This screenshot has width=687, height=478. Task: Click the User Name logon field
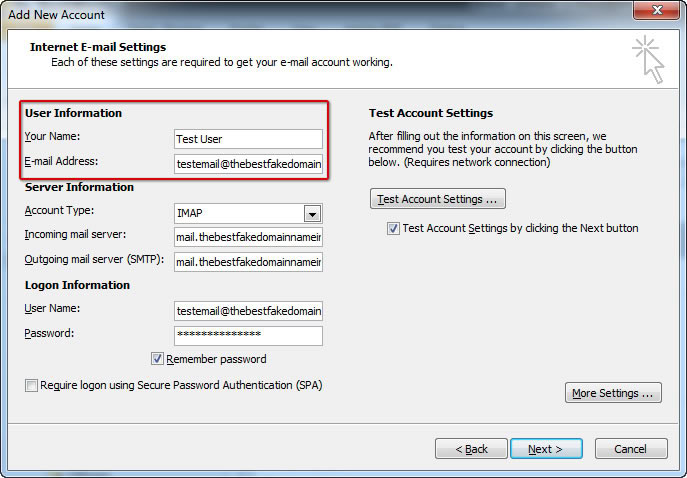coord(248,311)
